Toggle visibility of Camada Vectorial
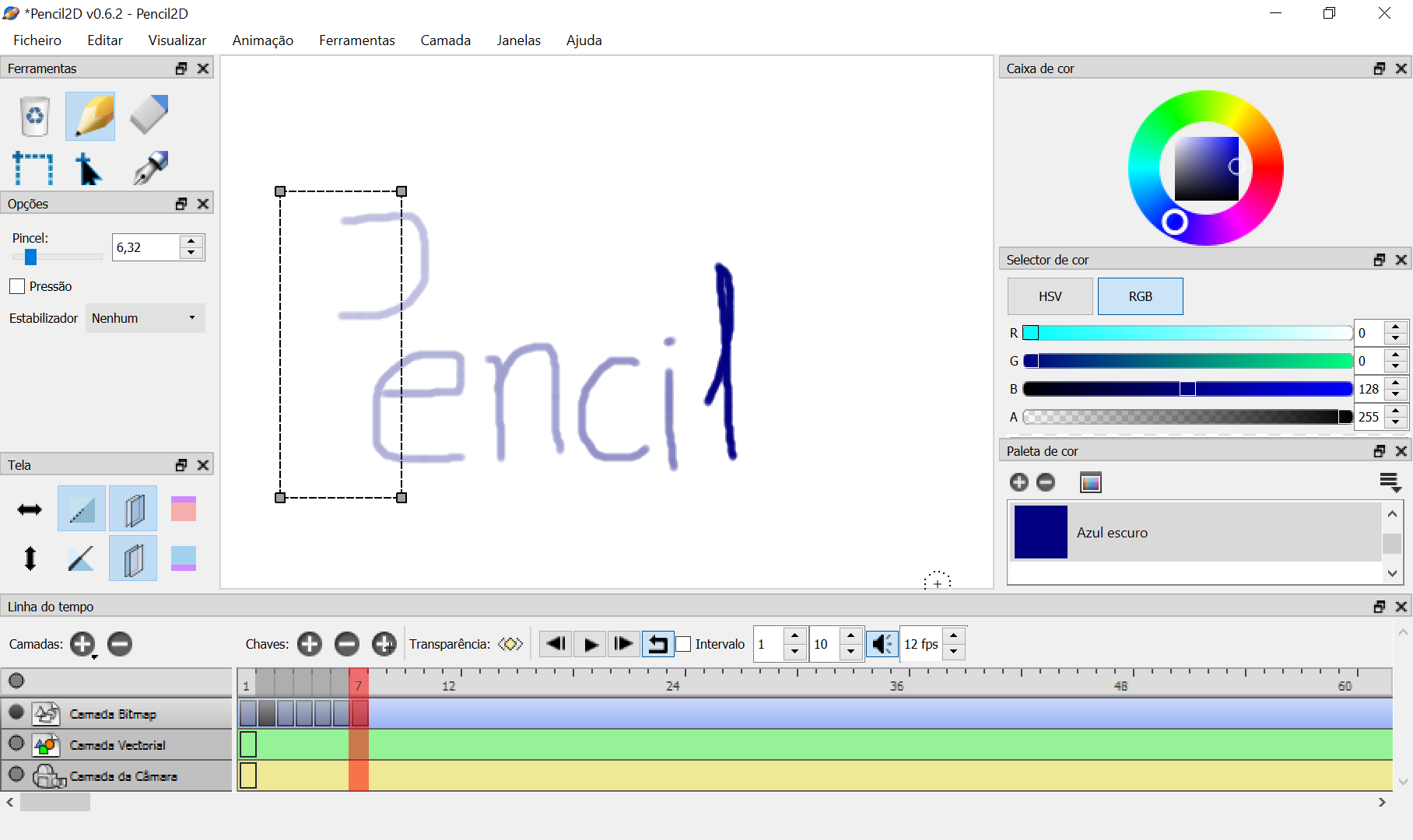 [x=16, y=743]
